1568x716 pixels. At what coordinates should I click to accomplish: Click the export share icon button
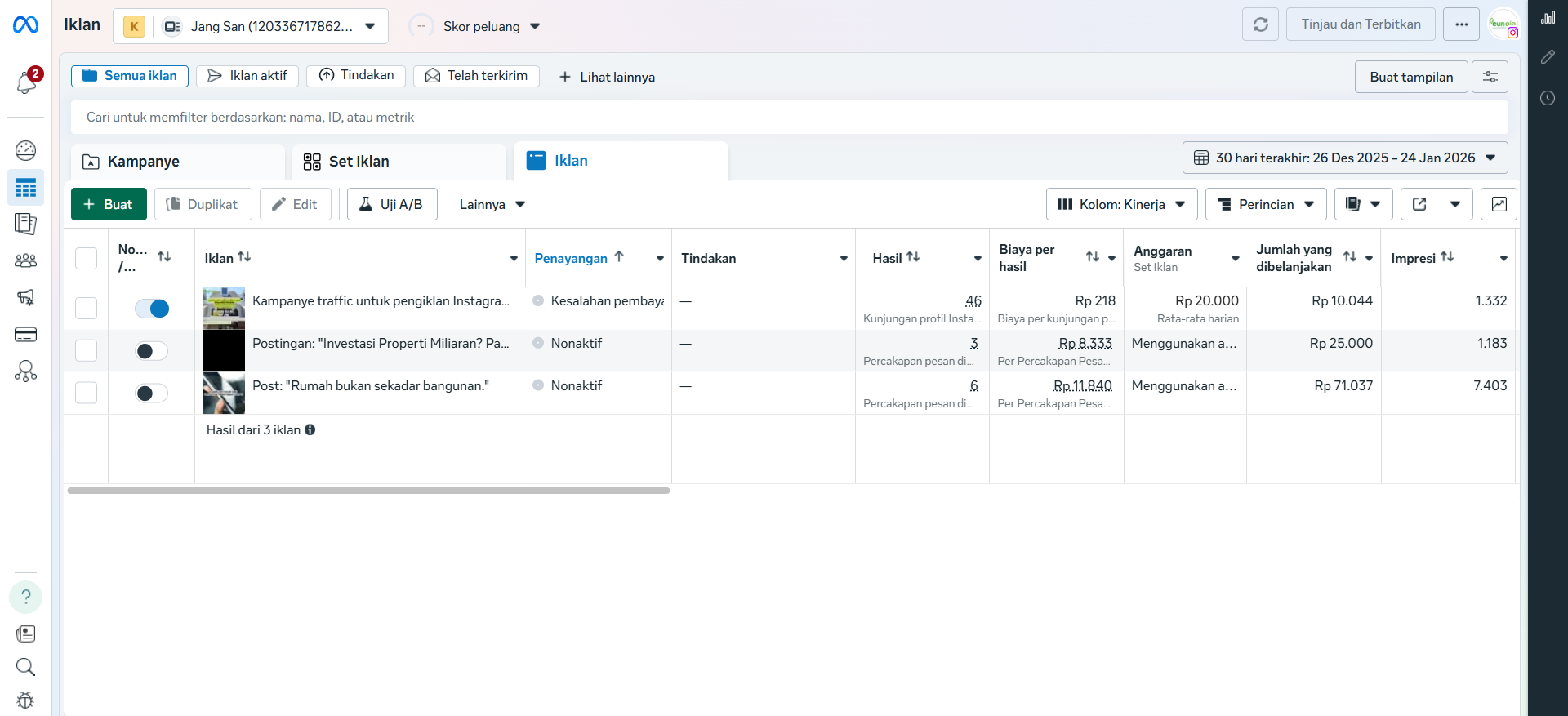[x=1419, y=204]
